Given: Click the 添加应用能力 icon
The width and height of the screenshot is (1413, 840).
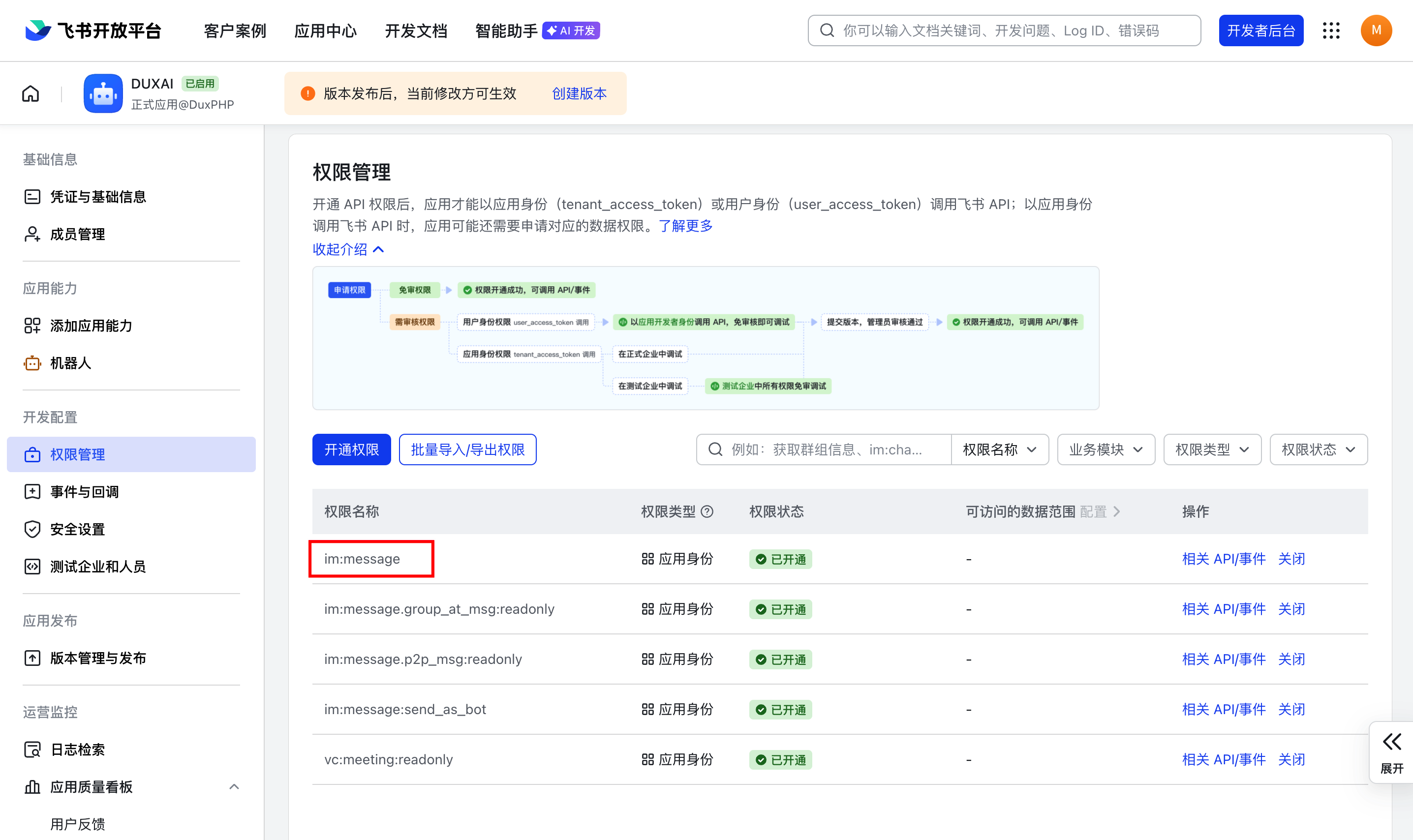Looking at the screenshot, I should click(x=33, y=326).
